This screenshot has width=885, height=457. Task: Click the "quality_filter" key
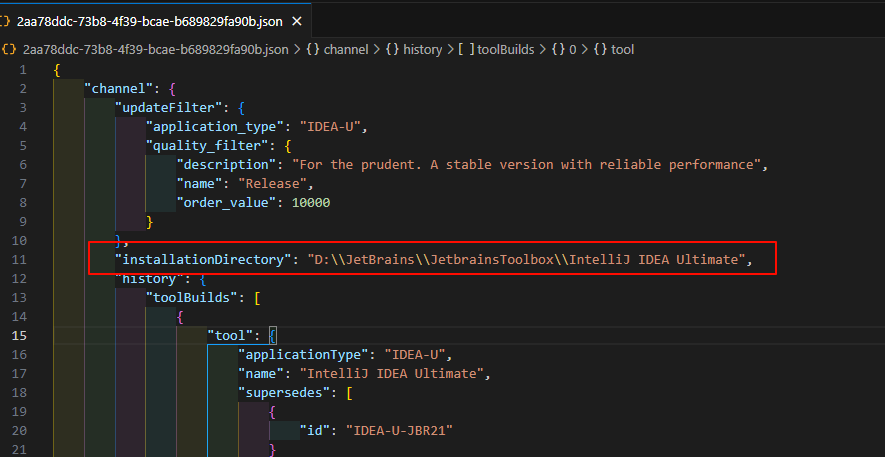(x=207, y=146)
